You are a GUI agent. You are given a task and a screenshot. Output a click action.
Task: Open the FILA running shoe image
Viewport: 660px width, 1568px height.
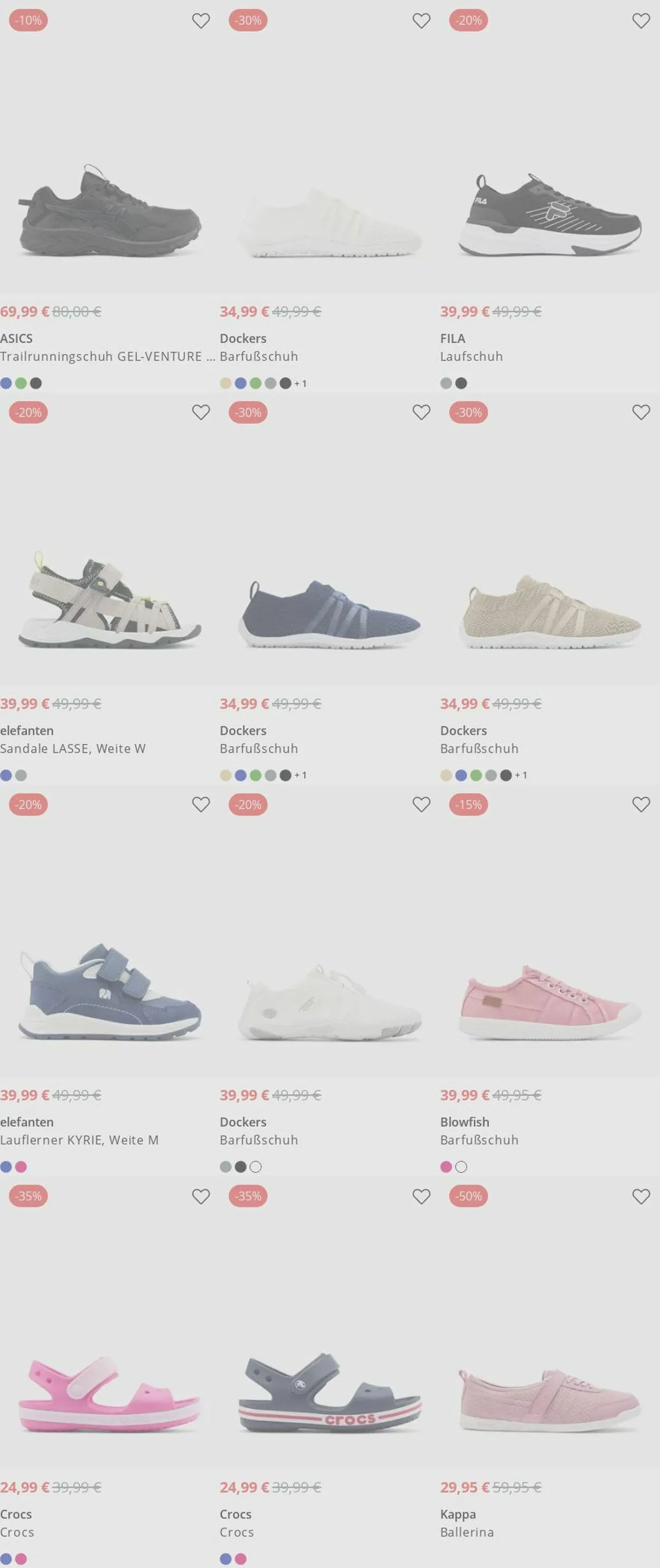tap(550, 214)
